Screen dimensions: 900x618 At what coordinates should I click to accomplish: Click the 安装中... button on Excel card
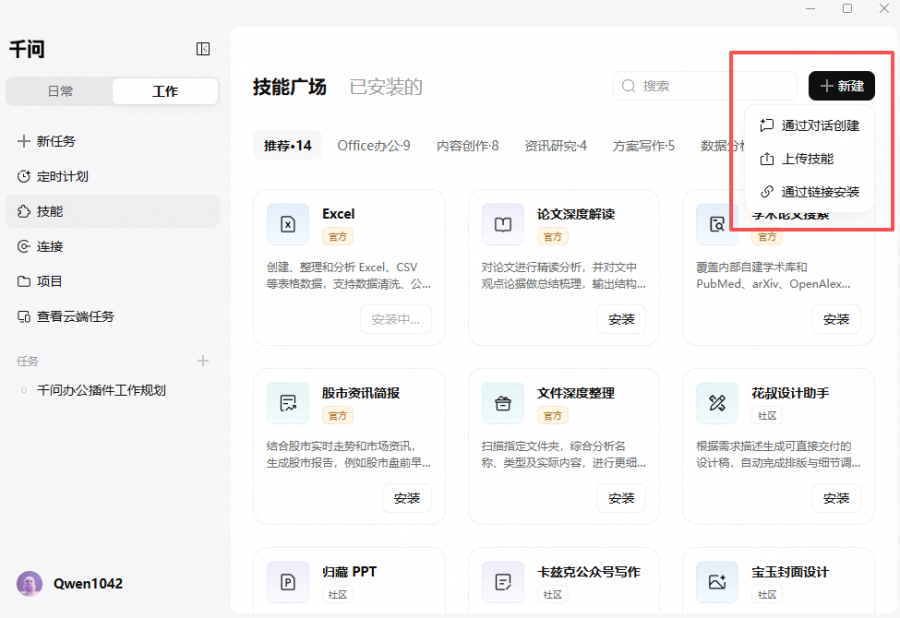395,320
